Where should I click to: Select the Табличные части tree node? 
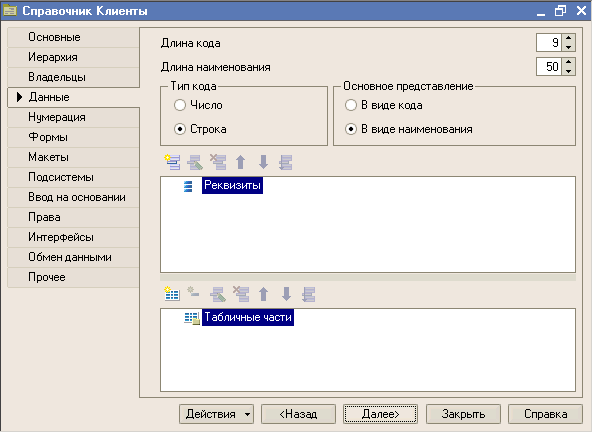(248, 317)
